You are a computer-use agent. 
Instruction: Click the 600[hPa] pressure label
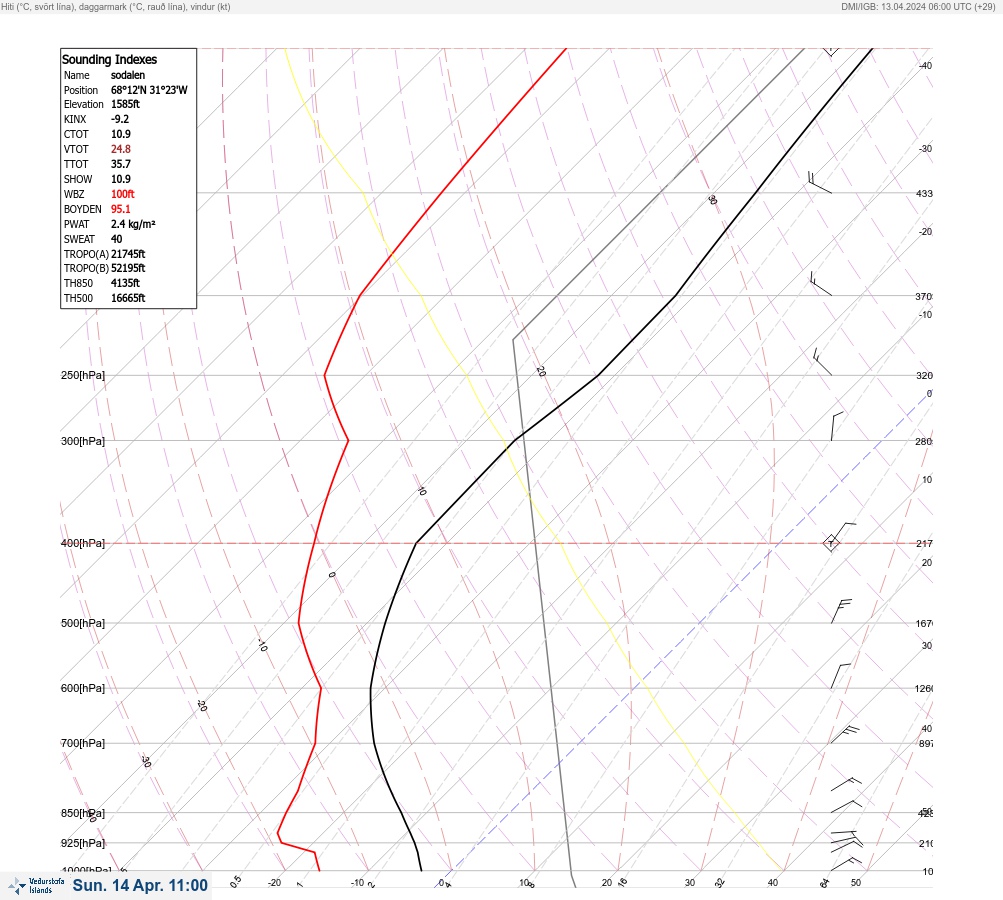click(x=83, y=688)
